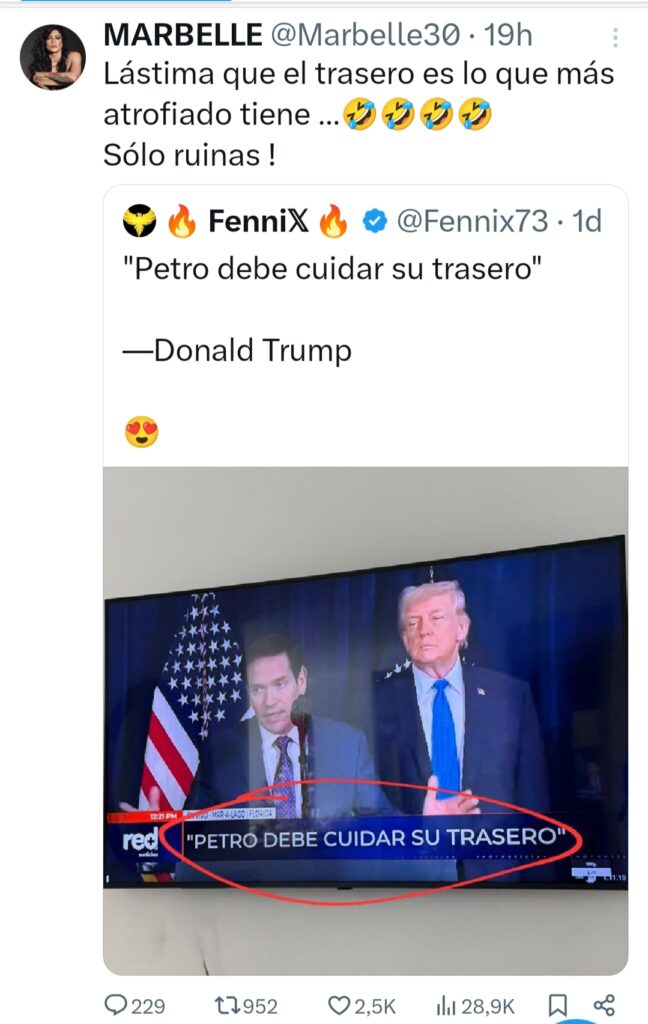The image size is (648, 1024).
Task: Open the @Fennix73 handle in quoted post
Action: pyautogui.click(x=472, y=222)
